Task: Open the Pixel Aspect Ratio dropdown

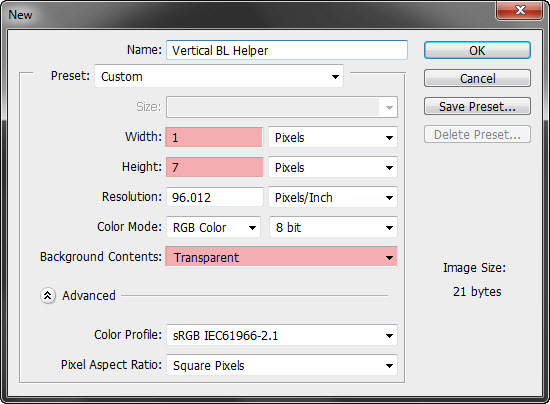Action: [282, 365]
